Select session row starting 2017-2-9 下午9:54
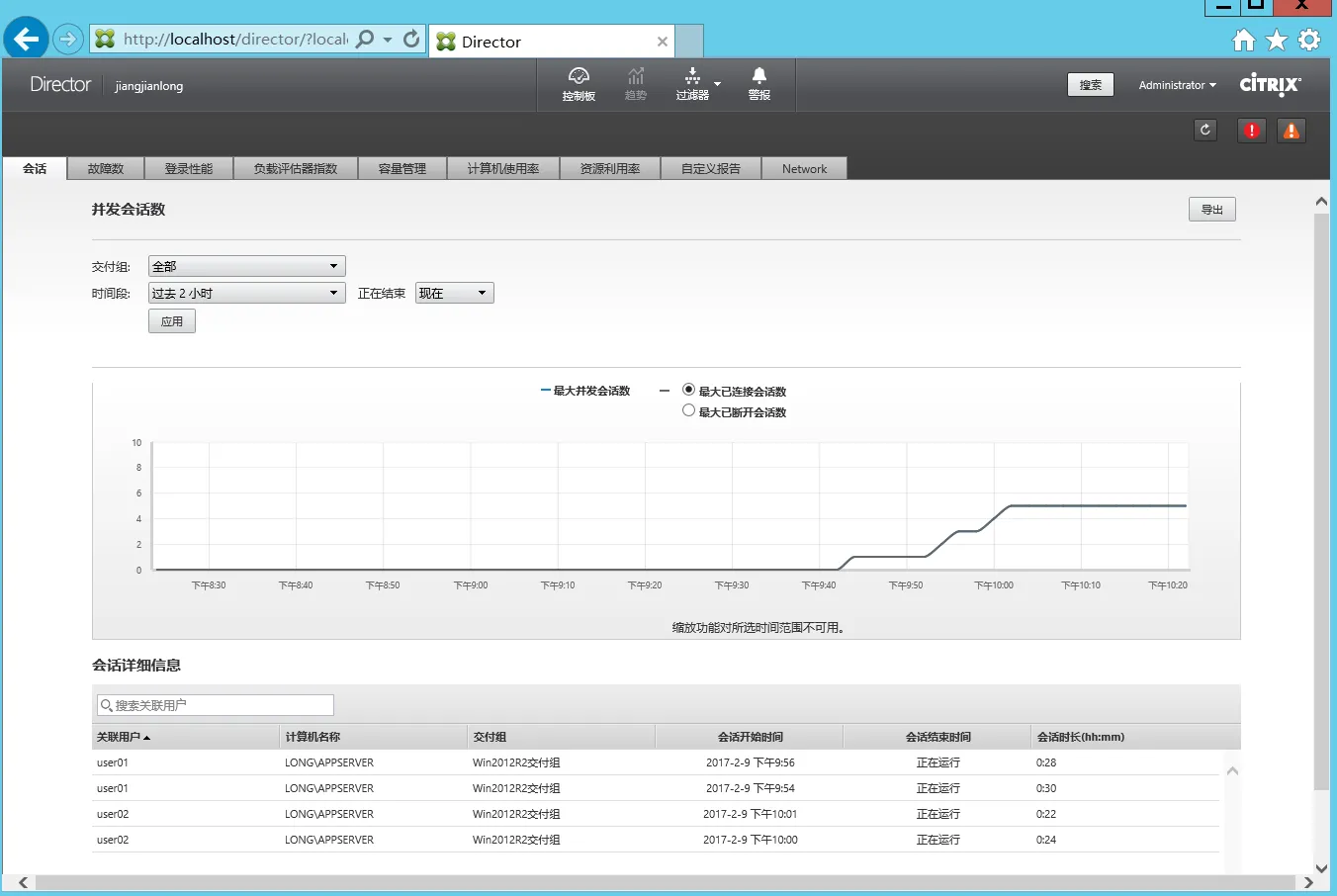Screen dimensions: 1337x896 656,788
